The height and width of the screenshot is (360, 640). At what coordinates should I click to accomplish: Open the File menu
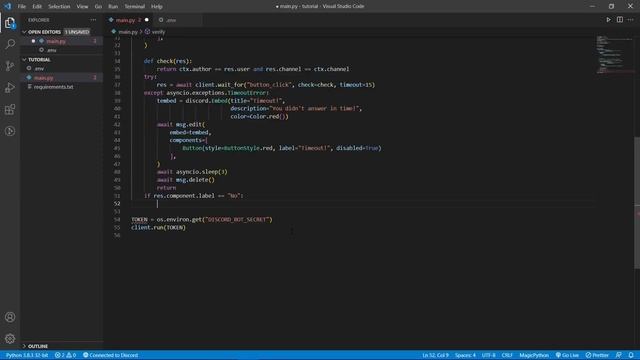point(22,7)
